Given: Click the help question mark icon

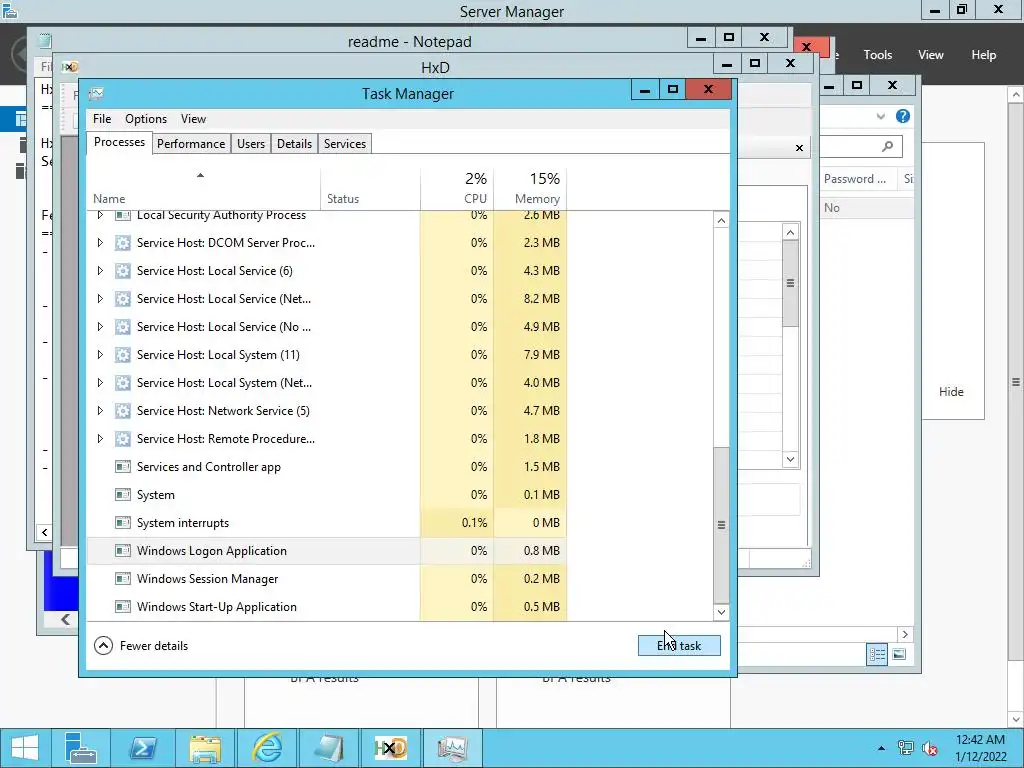Looking at the screenshot, I should click(x=903, y=116).
